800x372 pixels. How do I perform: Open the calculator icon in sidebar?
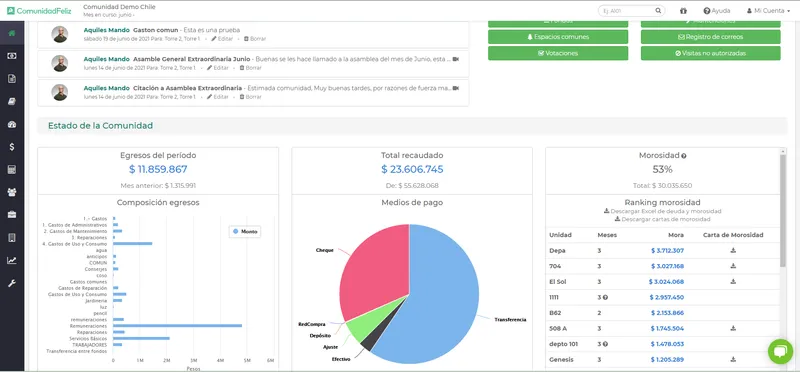point(11,170)
